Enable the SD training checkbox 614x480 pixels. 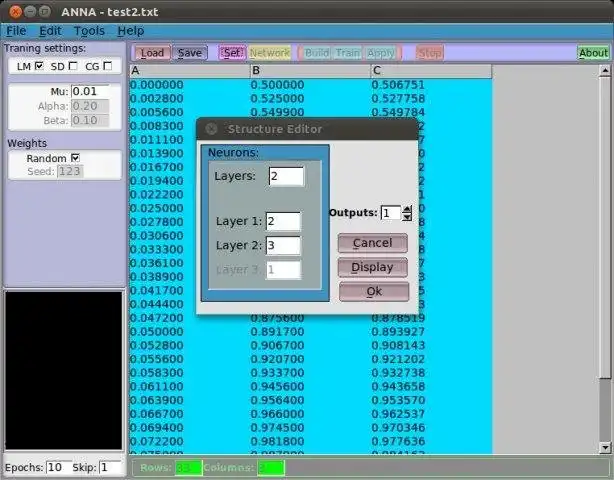tap(73, 66)
